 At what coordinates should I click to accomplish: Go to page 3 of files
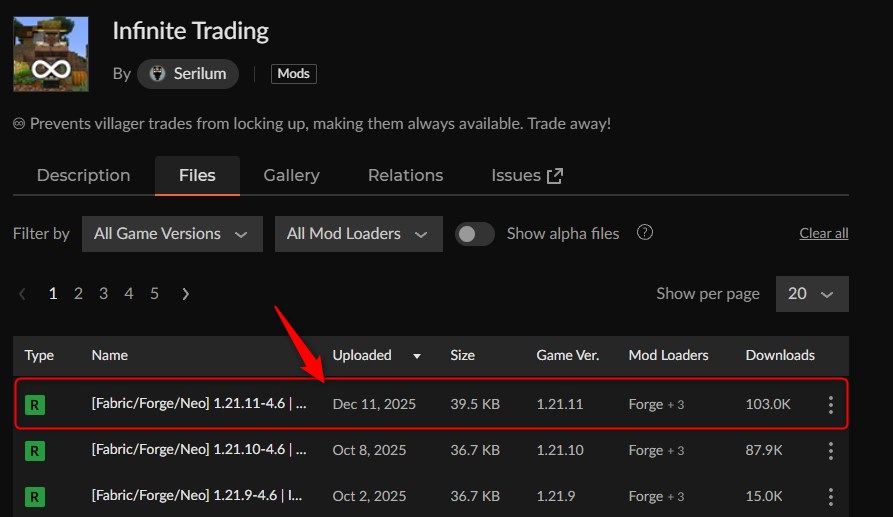(x=103, y=293)
